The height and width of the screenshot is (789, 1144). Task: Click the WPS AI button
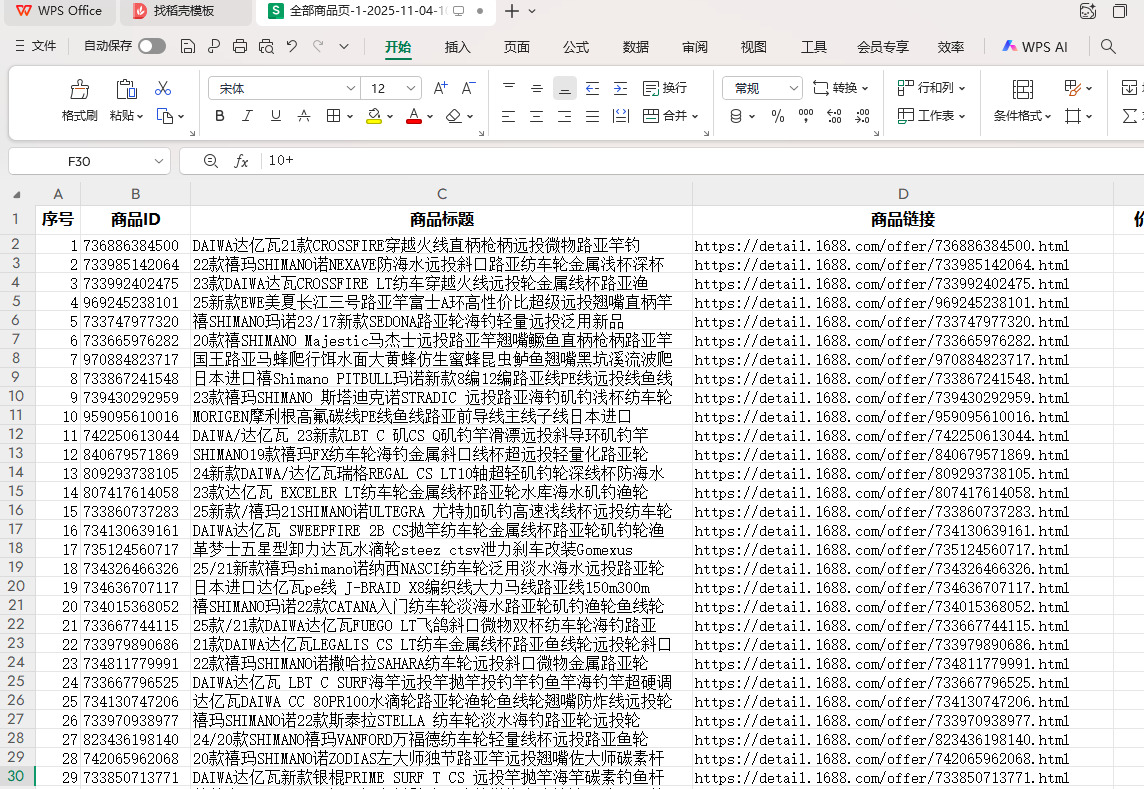click(x=1035, y=47)
